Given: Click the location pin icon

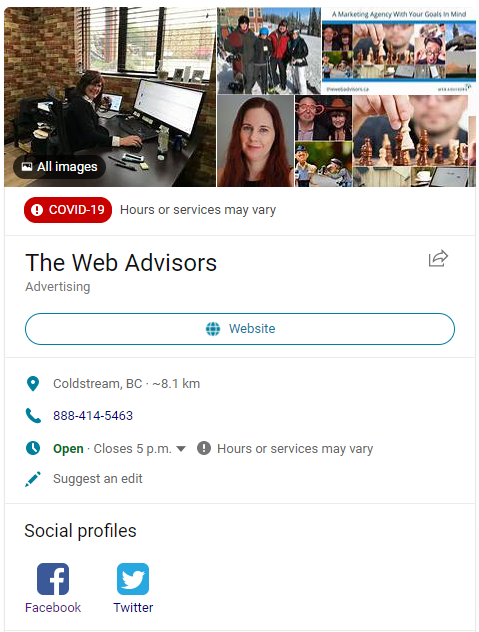Looking at the screenshot, I should [x=33, y=384].
